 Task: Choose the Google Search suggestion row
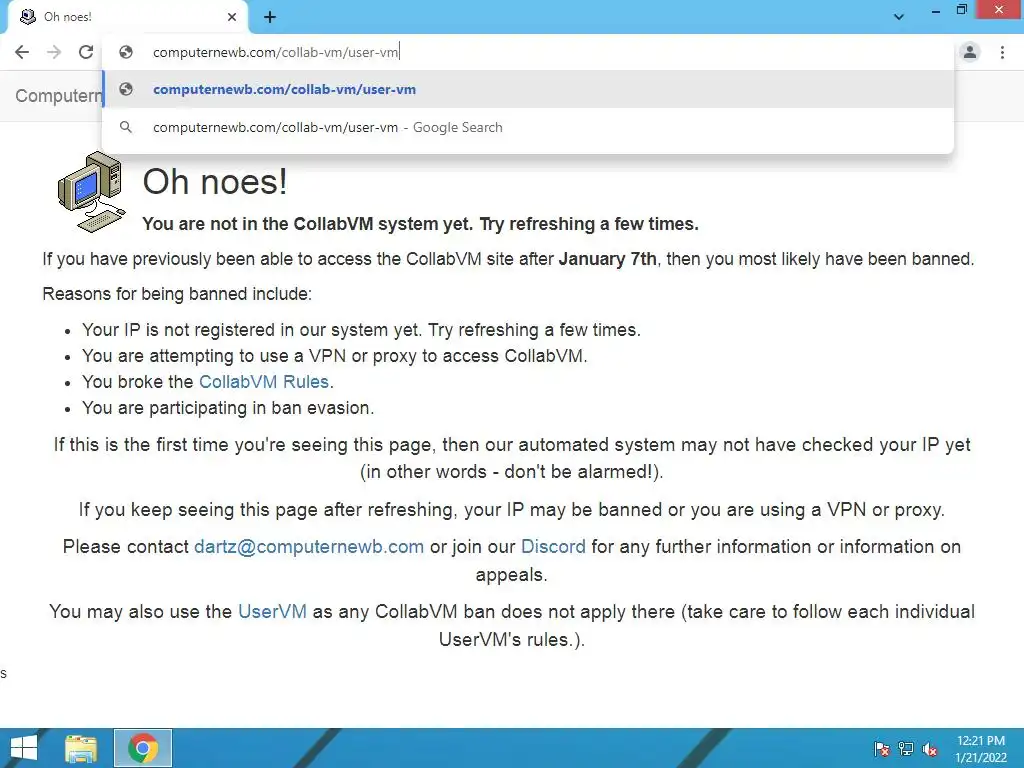point(528,127)
